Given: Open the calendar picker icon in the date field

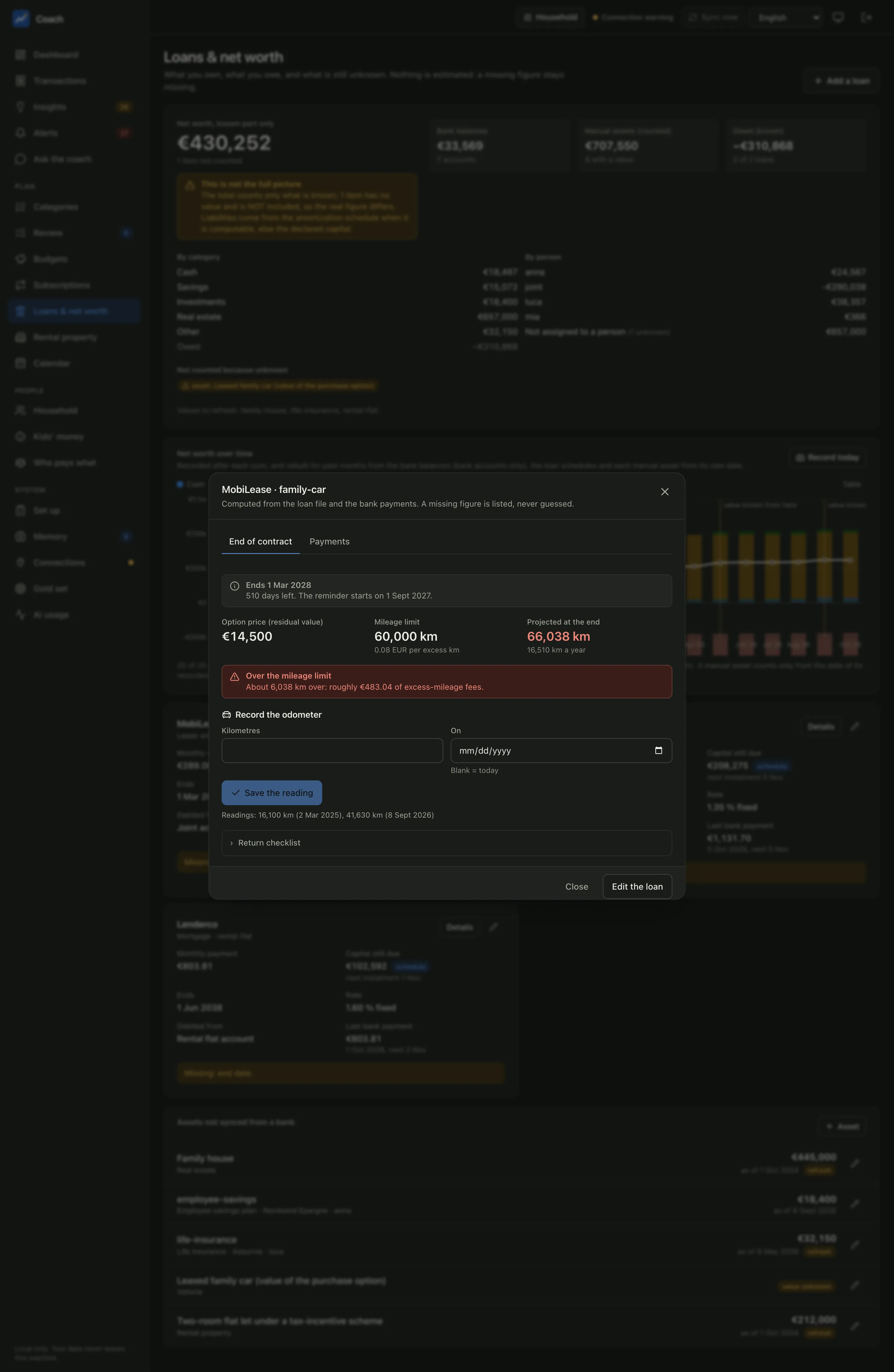Looking at the screenshot, I should coord(658,751).
